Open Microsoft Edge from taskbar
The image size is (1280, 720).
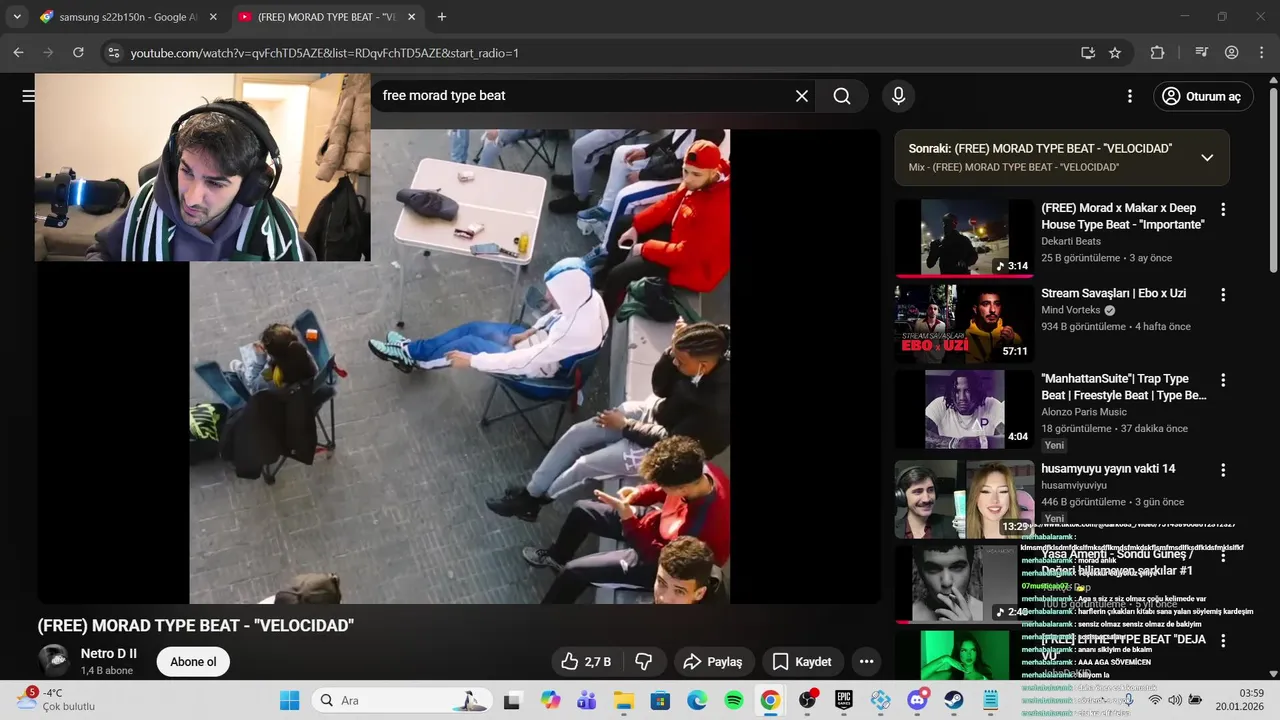[x=696, y=700]
